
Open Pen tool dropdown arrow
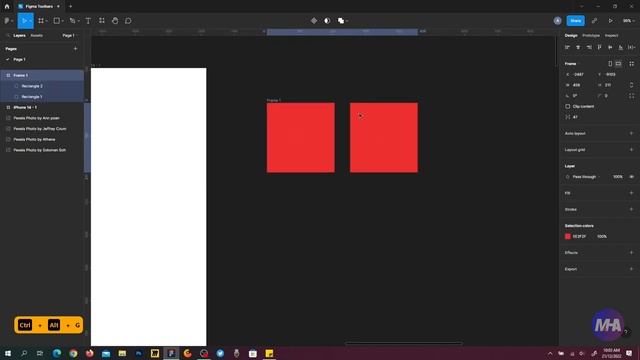click(x=78, y=21)
